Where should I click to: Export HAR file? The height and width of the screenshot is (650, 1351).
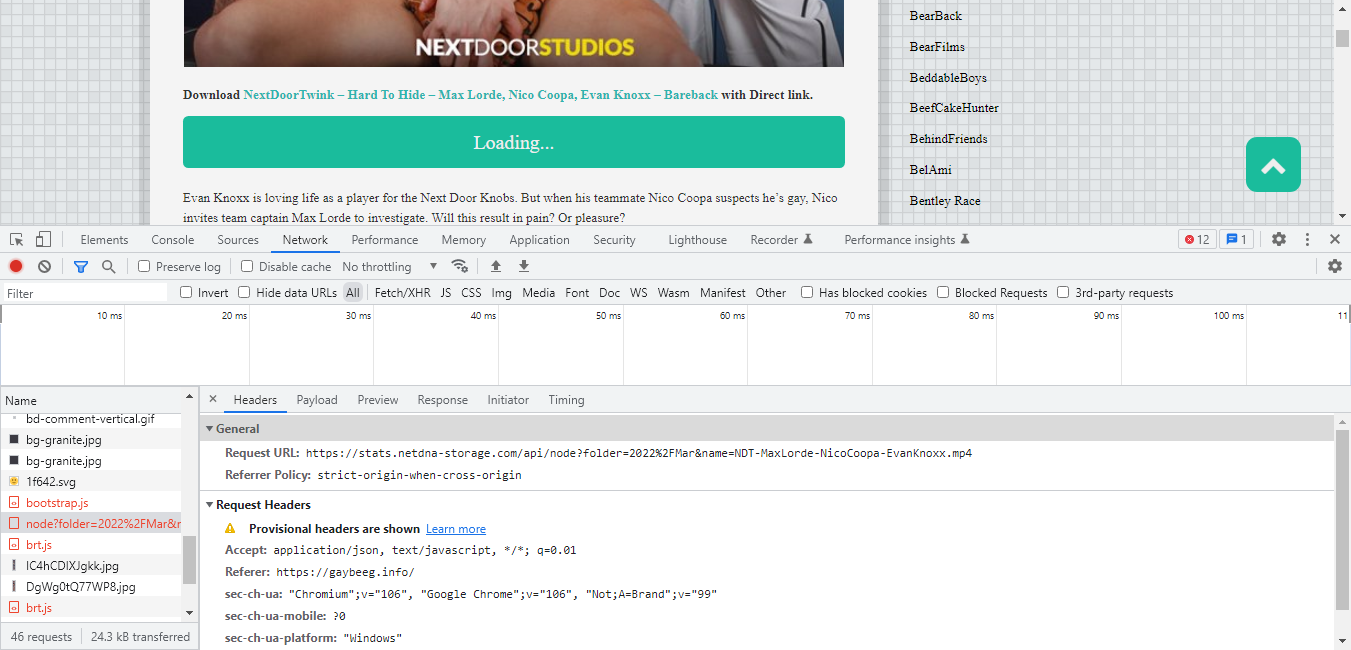[524, 266]
